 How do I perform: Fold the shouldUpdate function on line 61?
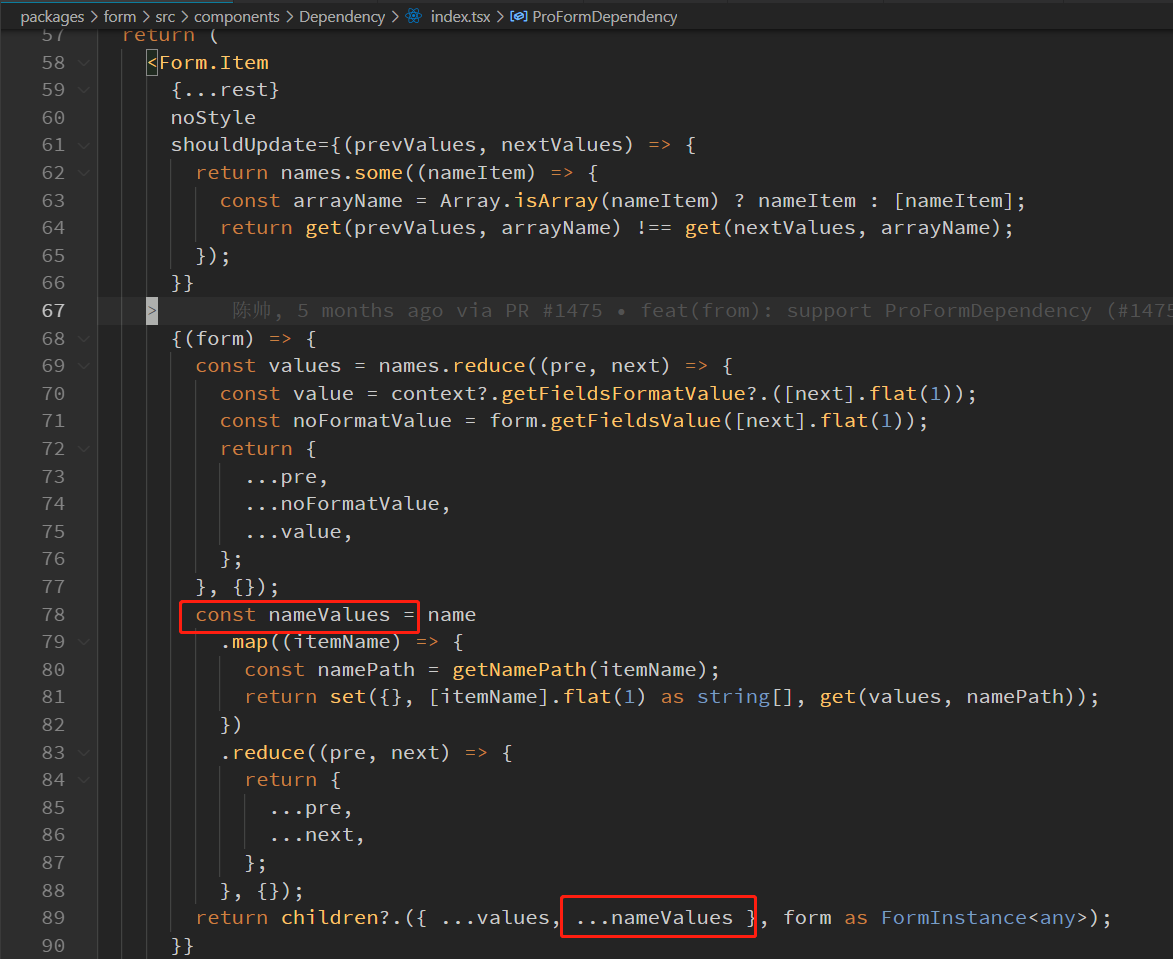[x=83, y=144]
